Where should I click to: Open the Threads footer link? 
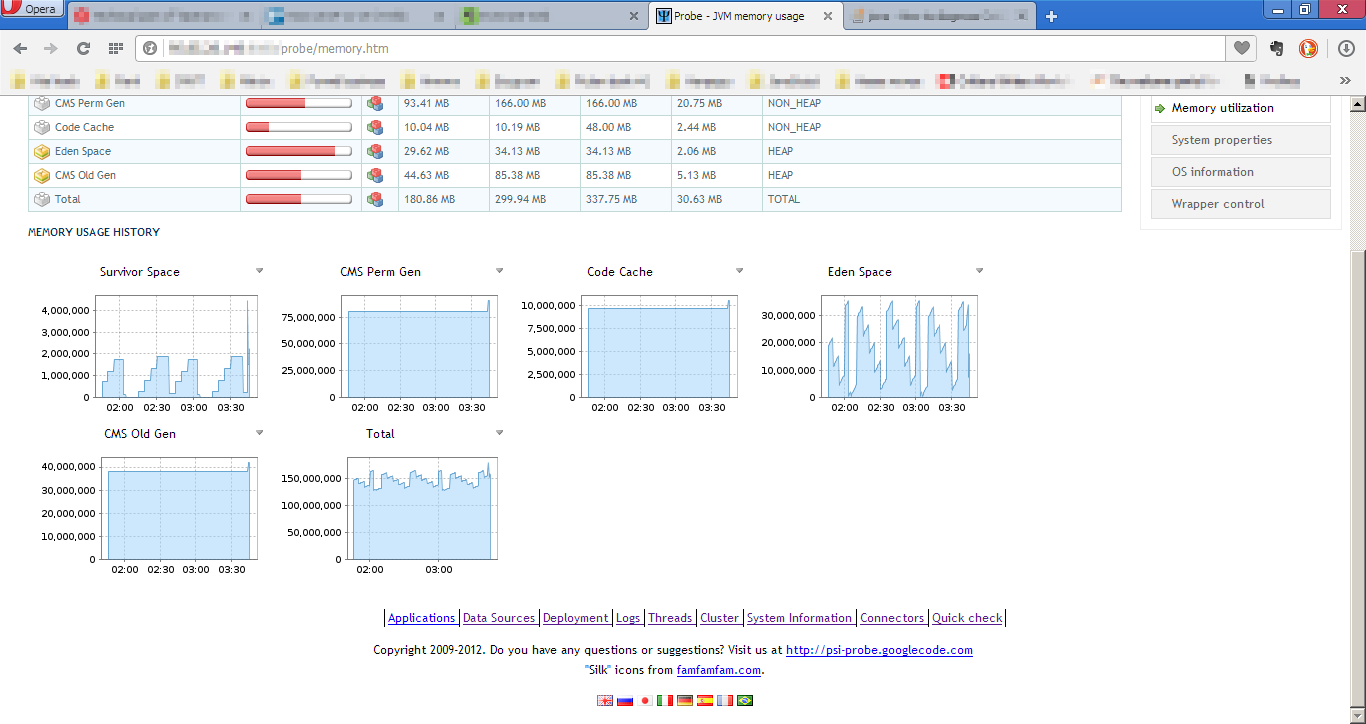[670, 618]
